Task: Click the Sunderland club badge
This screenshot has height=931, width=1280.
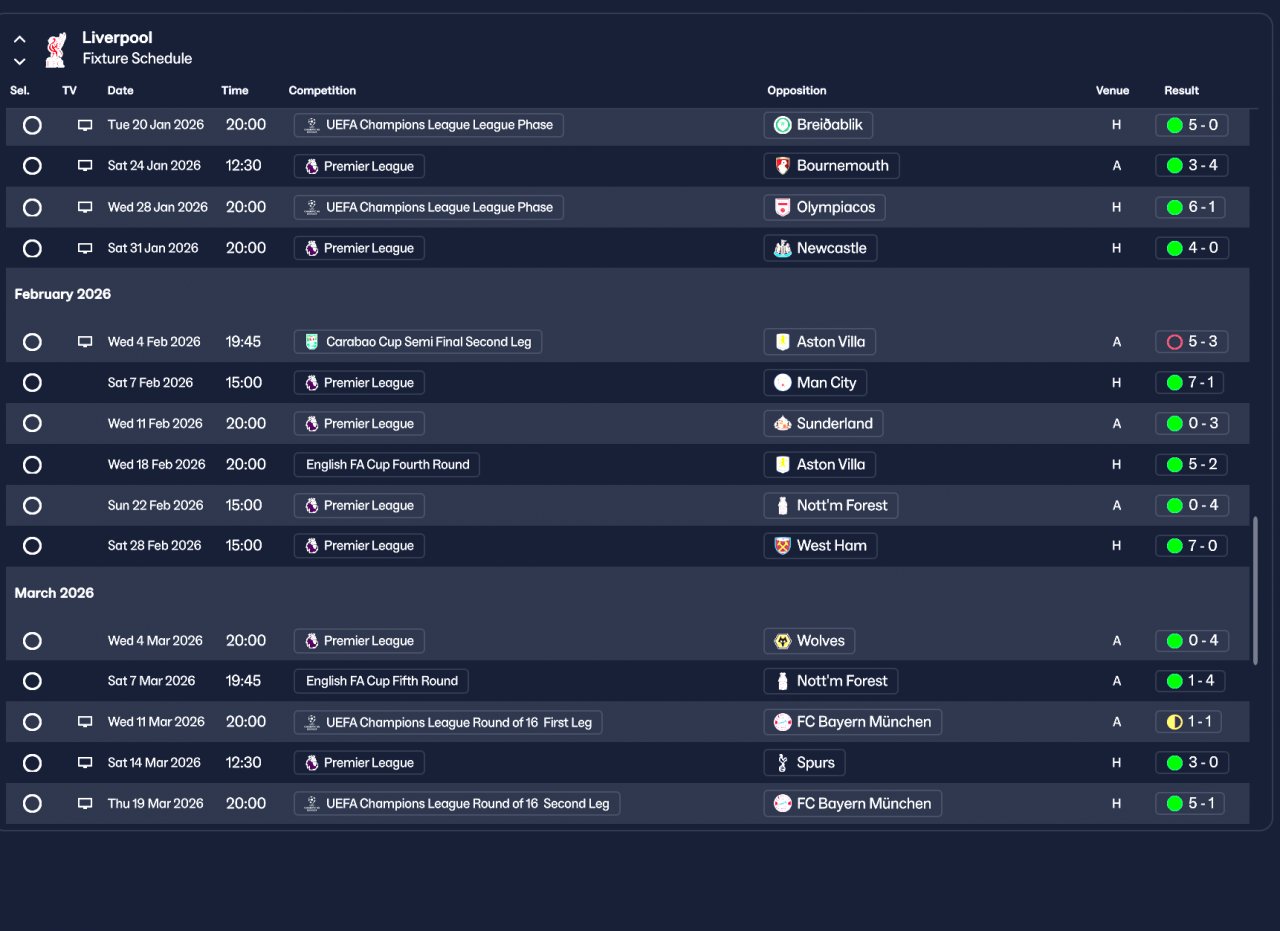Action: [x=782, y=424]
